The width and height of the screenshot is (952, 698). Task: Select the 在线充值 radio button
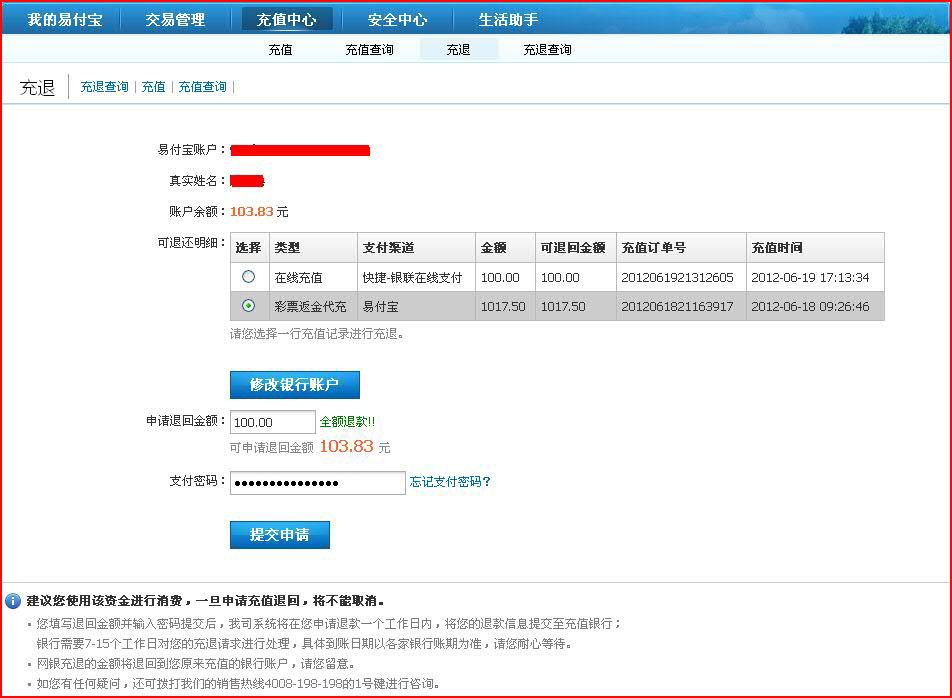point(249,277)
